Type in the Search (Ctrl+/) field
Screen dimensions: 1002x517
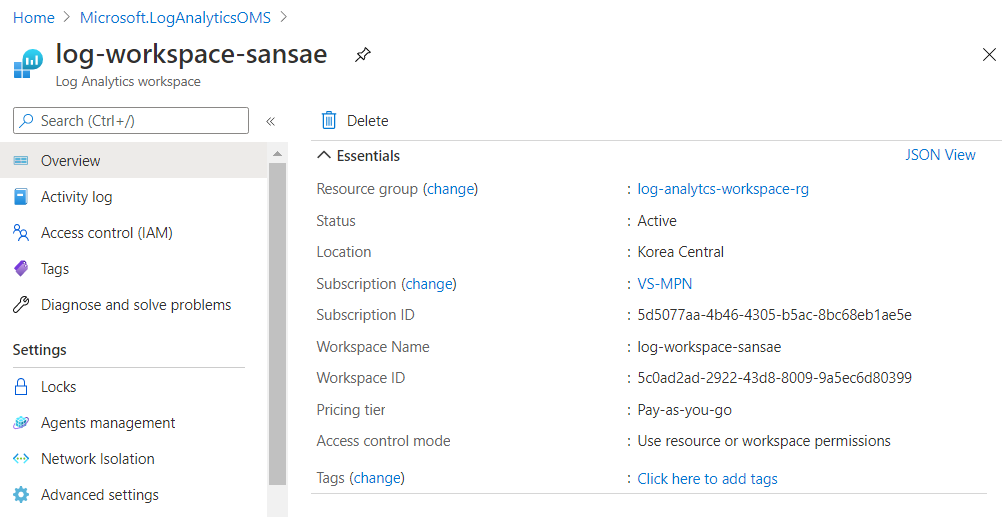coord(140,121)
